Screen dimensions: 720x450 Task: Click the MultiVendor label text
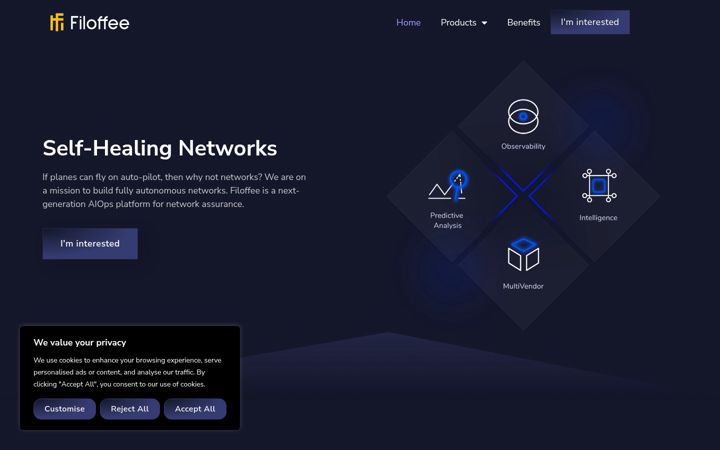click(x=523, y=286)
